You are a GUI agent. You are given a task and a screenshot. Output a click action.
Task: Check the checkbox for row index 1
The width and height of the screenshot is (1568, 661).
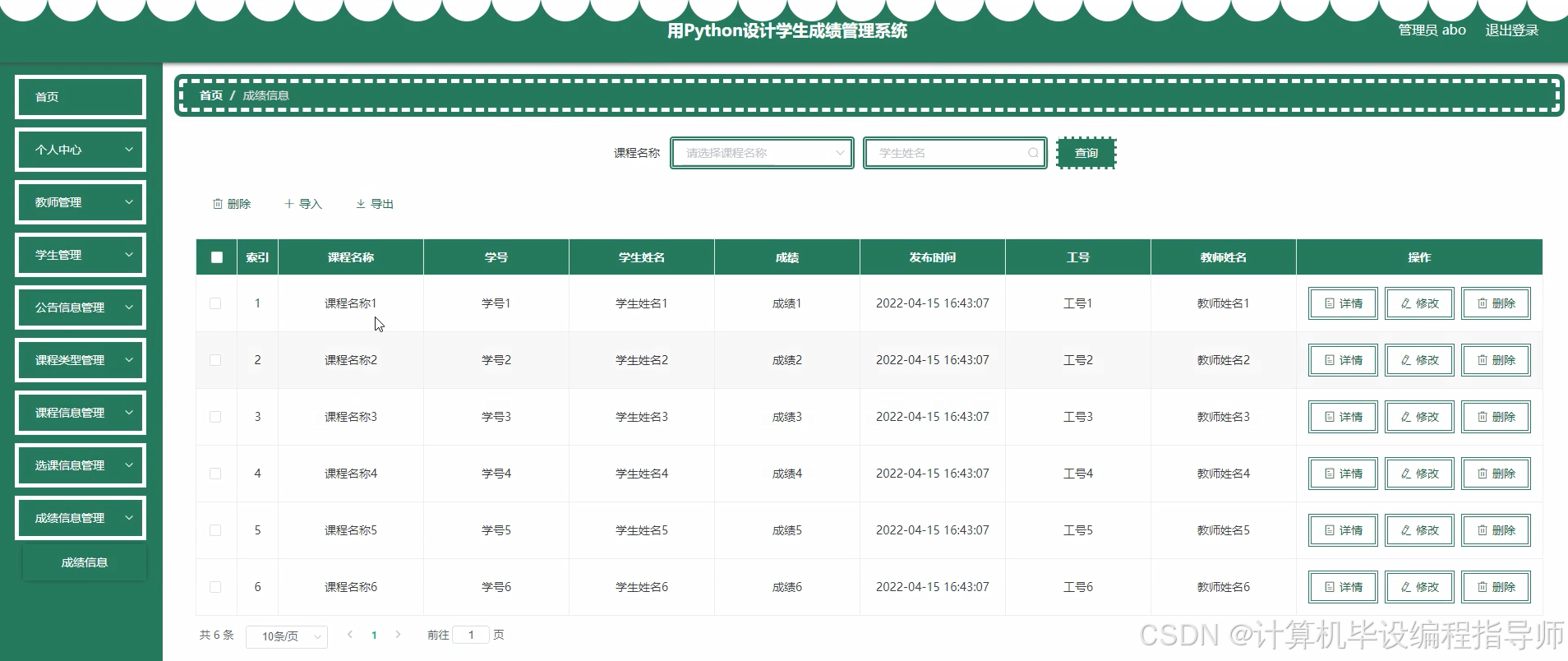pyautogui.click(x=215, y=303)
